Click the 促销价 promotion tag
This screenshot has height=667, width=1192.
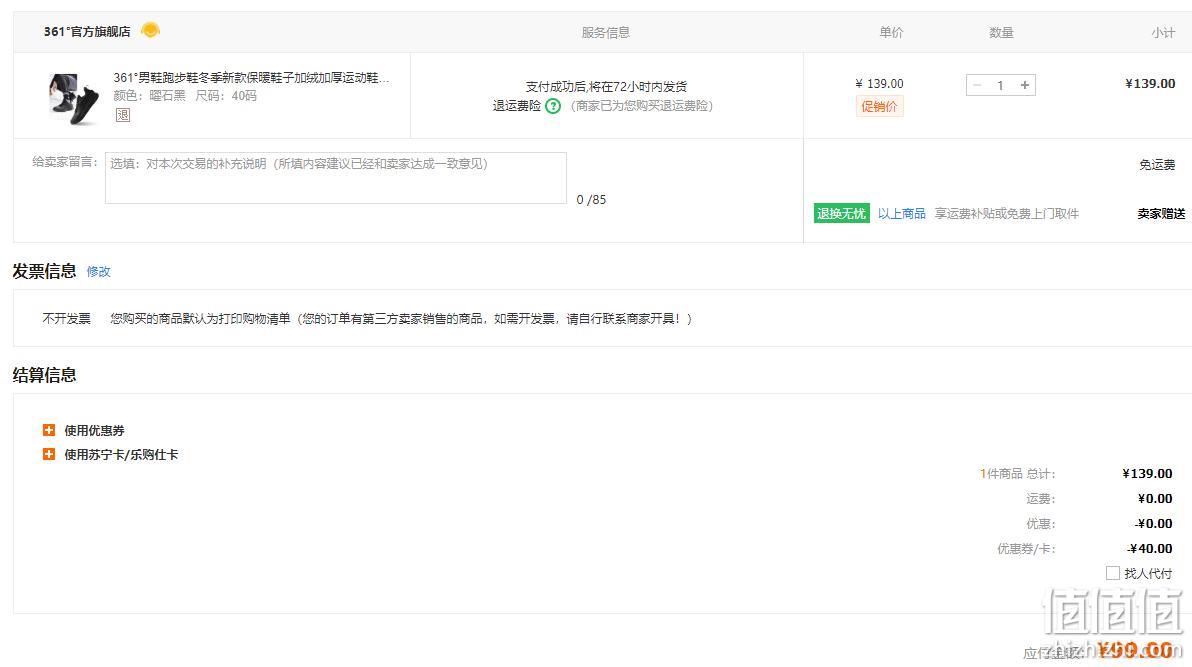pyautogui.click(x=880, y=106)
